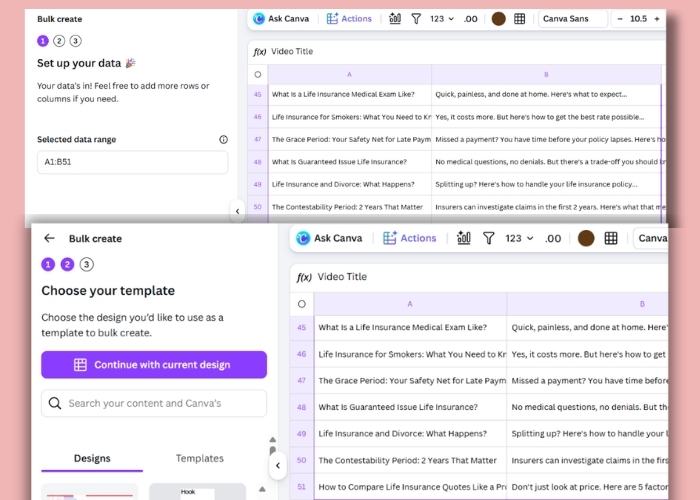This screenshot has width=700, height=500.
Task: Click upper cell 'Splitting up? Here's how to handle'
Action: pyautogui.click(x=546, y=184)
